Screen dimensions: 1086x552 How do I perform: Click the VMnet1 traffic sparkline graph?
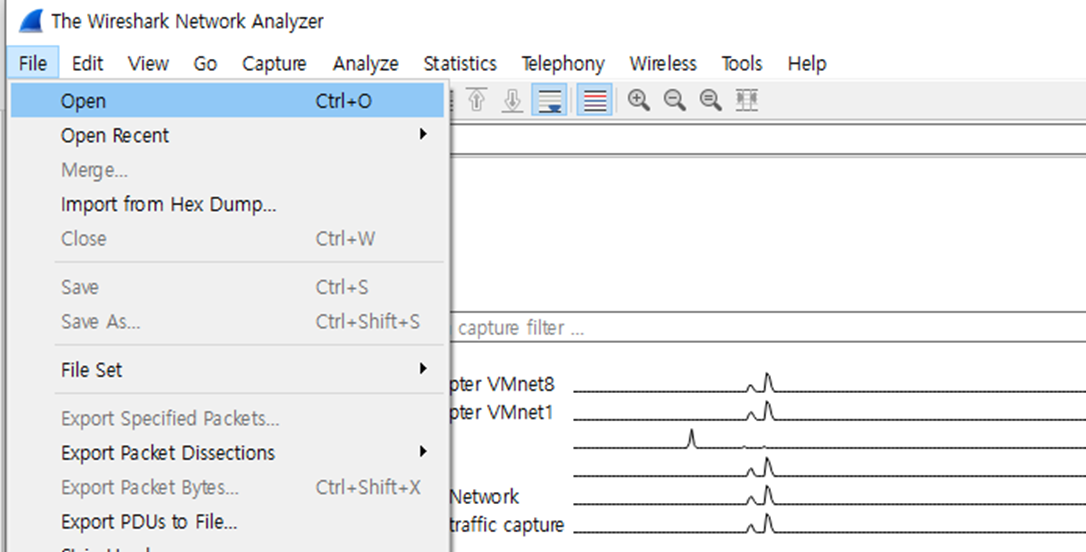830,411
